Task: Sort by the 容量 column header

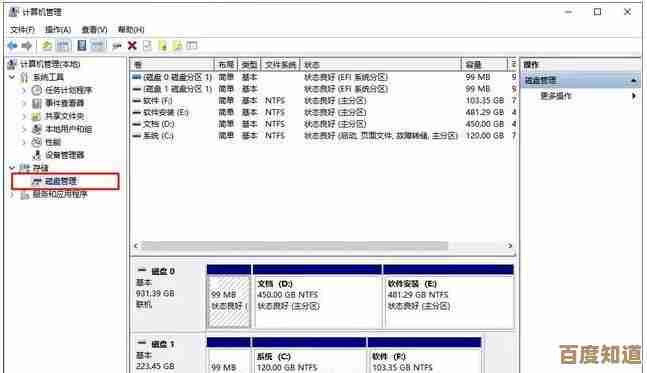Action: click(484, 65)
